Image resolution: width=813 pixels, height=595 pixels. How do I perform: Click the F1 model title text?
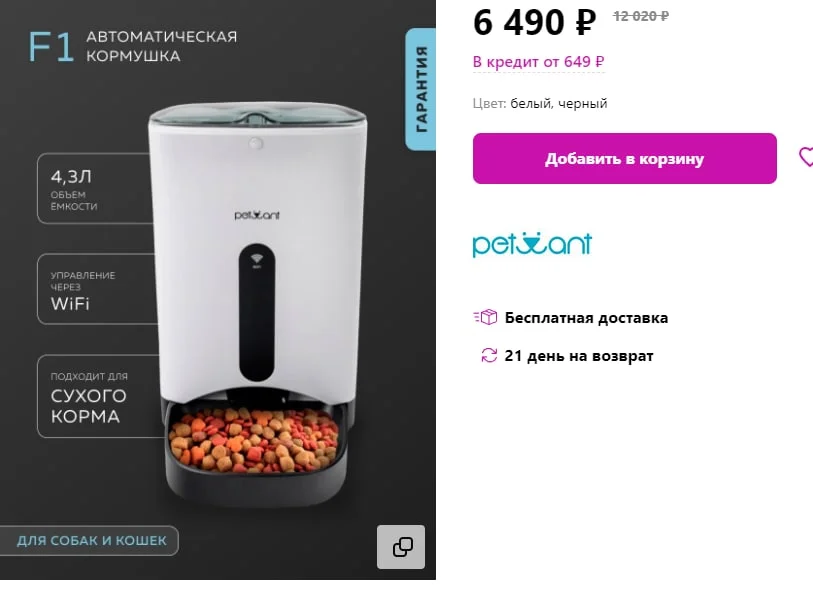51,47
